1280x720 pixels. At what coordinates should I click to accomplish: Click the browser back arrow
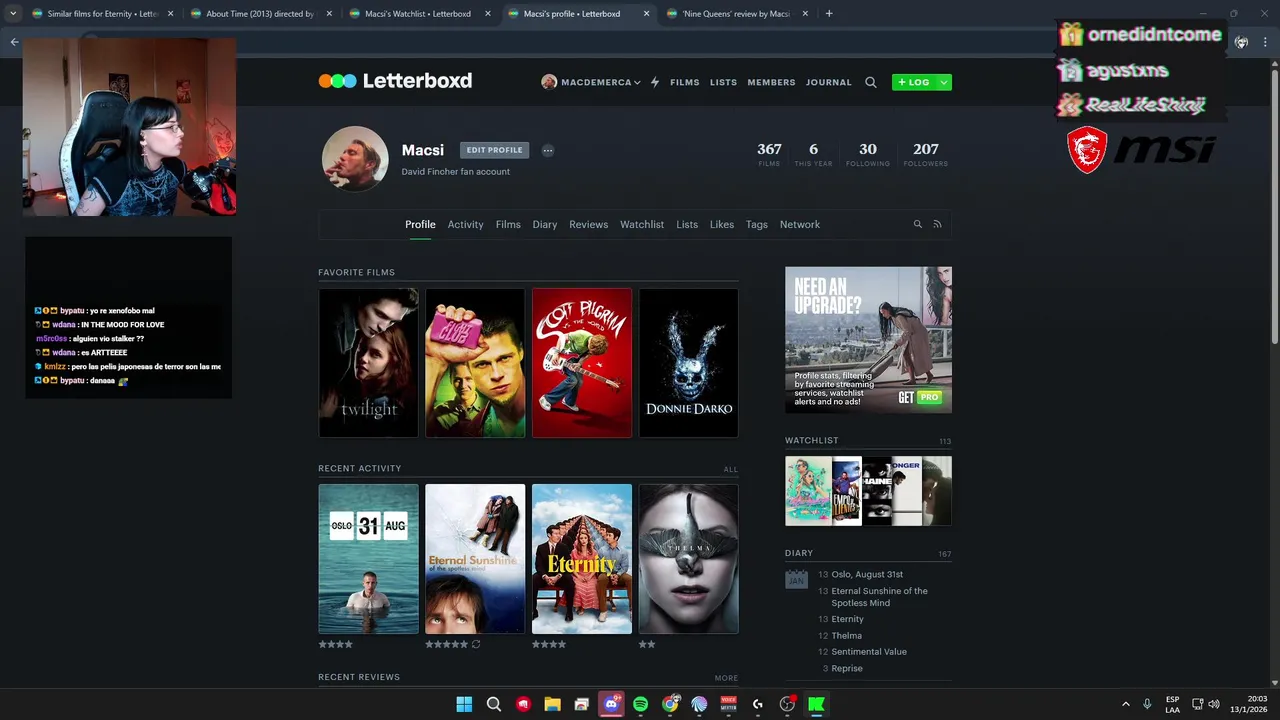pyautogui.click(x=14, y=42)
